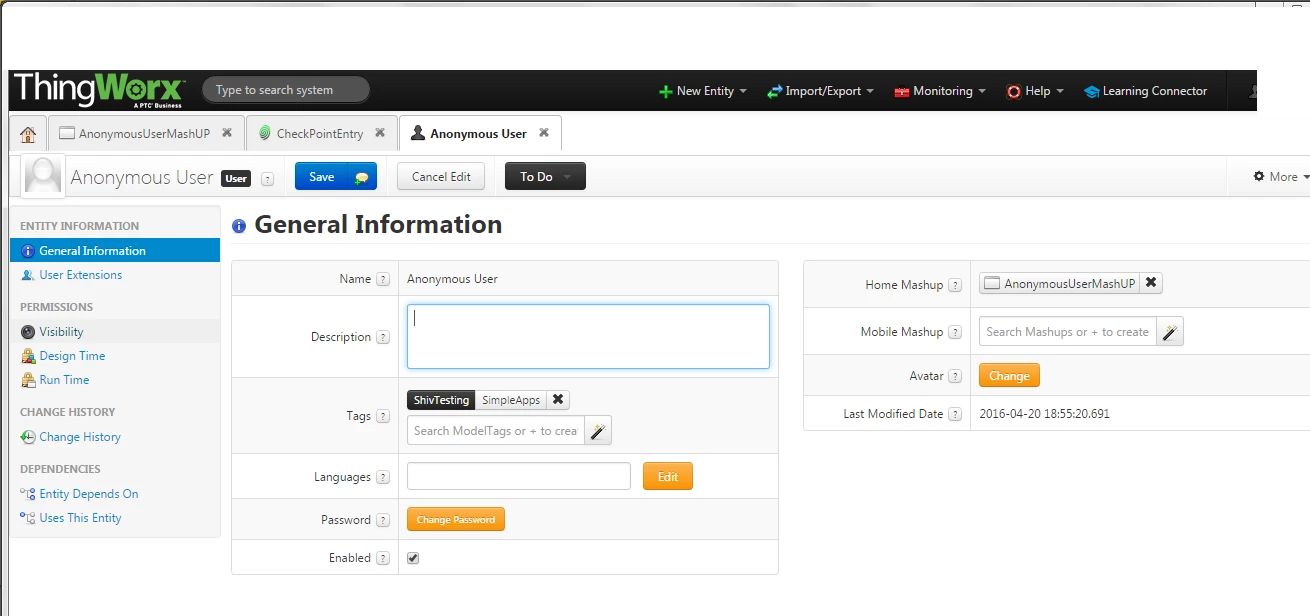The image size is (1310, 616).
Task: Open the help icon next to Mobile Mashup
Action: pyautogui.click(x=955, y=333)
